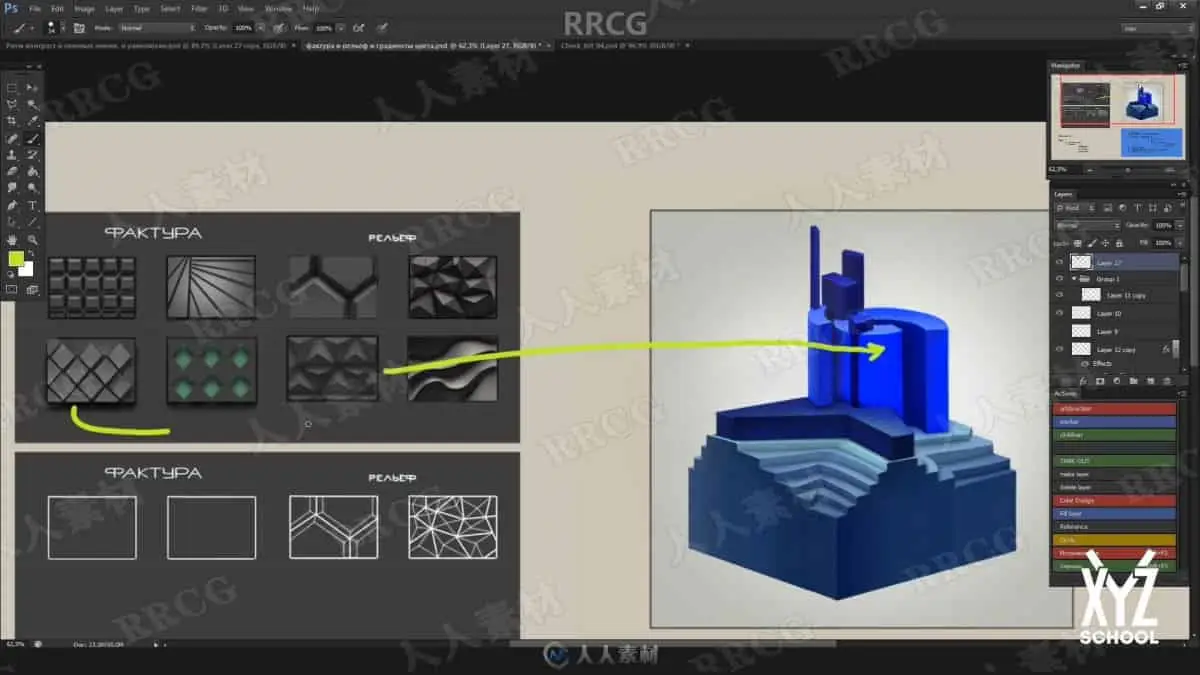Open the Filter menu
1200x675 pixels.
[x=199, y=9]
